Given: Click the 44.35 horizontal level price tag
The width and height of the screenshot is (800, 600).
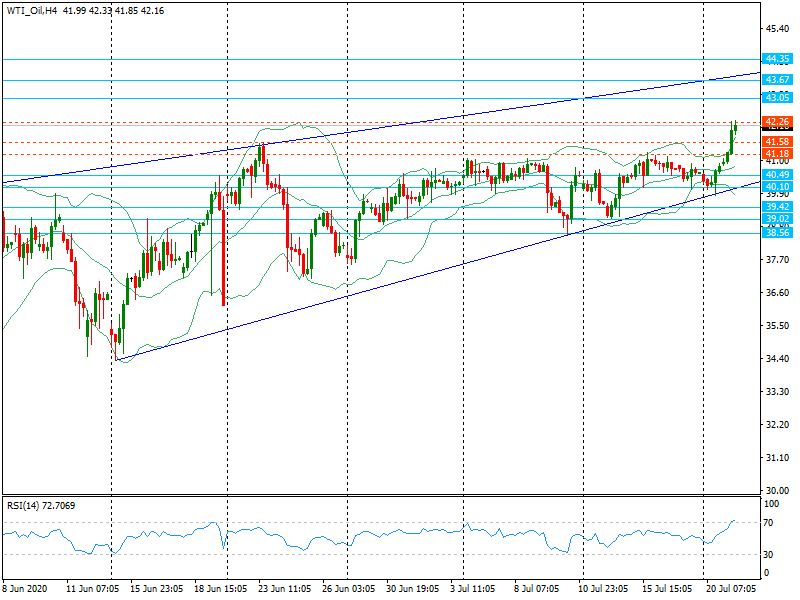Looking at the screenshot, I should point(777,59).
